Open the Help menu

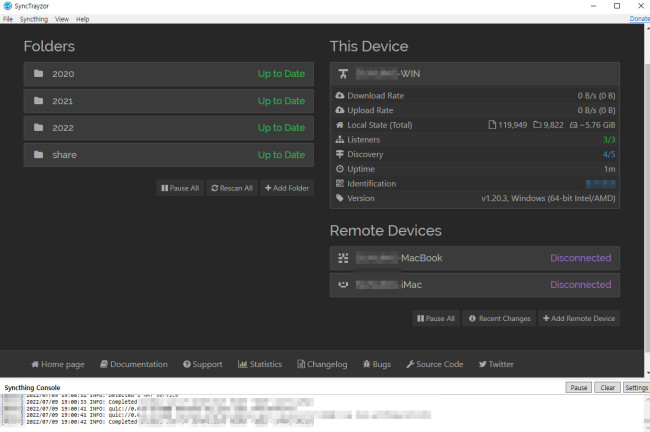82,19
